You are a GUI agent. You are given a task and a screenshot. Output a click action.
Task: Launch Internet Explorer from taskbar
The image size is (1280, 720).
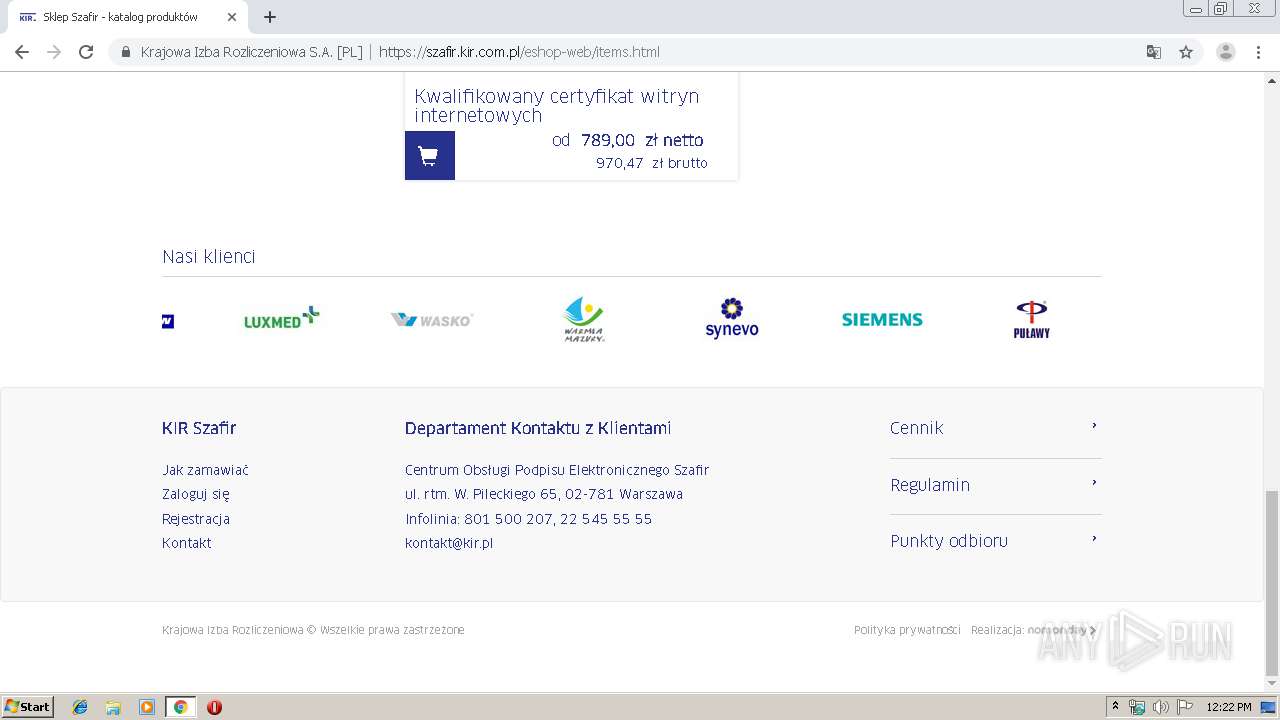(x=80, y=707)
